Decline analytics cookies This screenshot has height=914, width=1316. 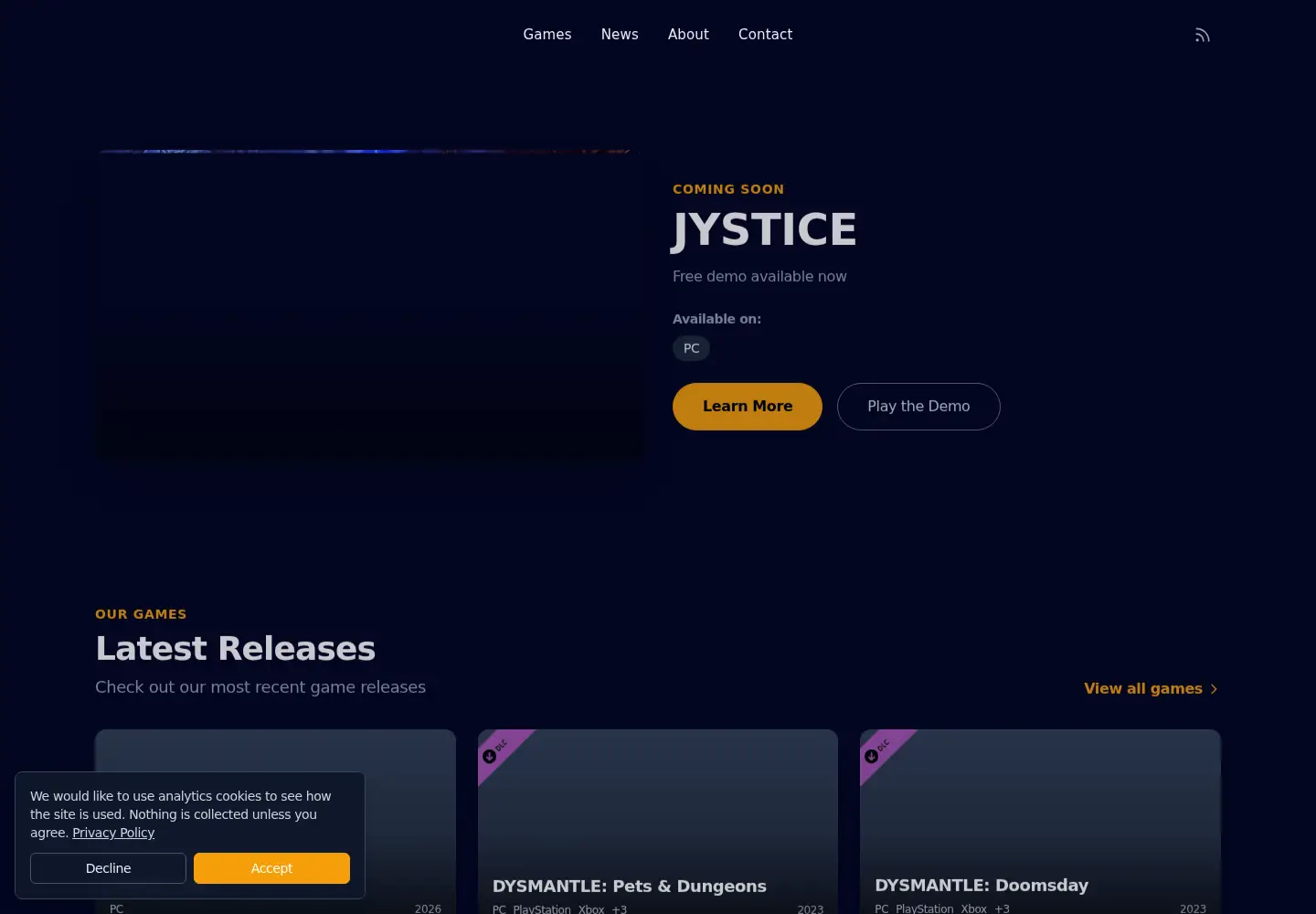point(108,868)
